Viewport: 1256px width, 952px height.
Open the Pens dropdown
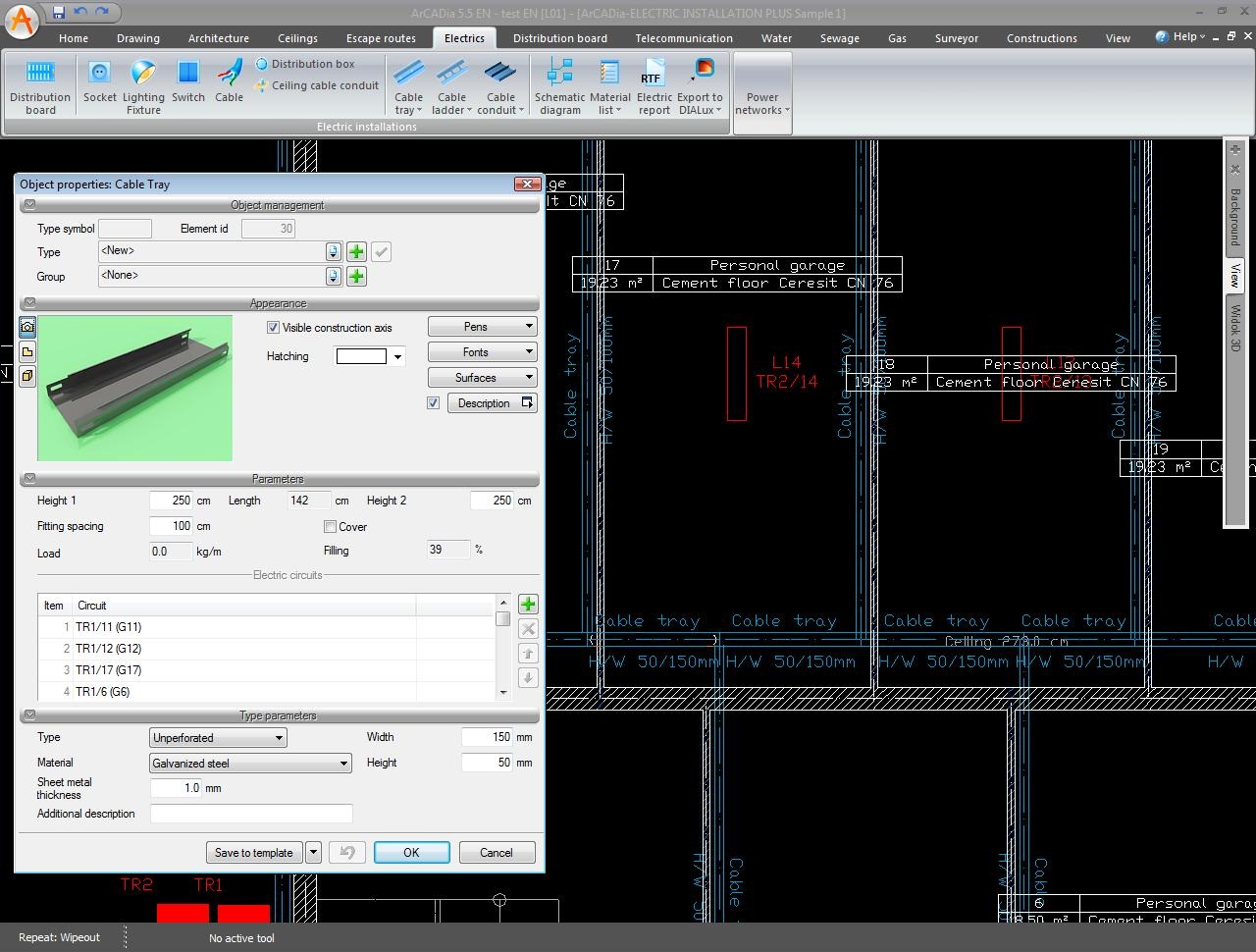[x=482, y=327]
